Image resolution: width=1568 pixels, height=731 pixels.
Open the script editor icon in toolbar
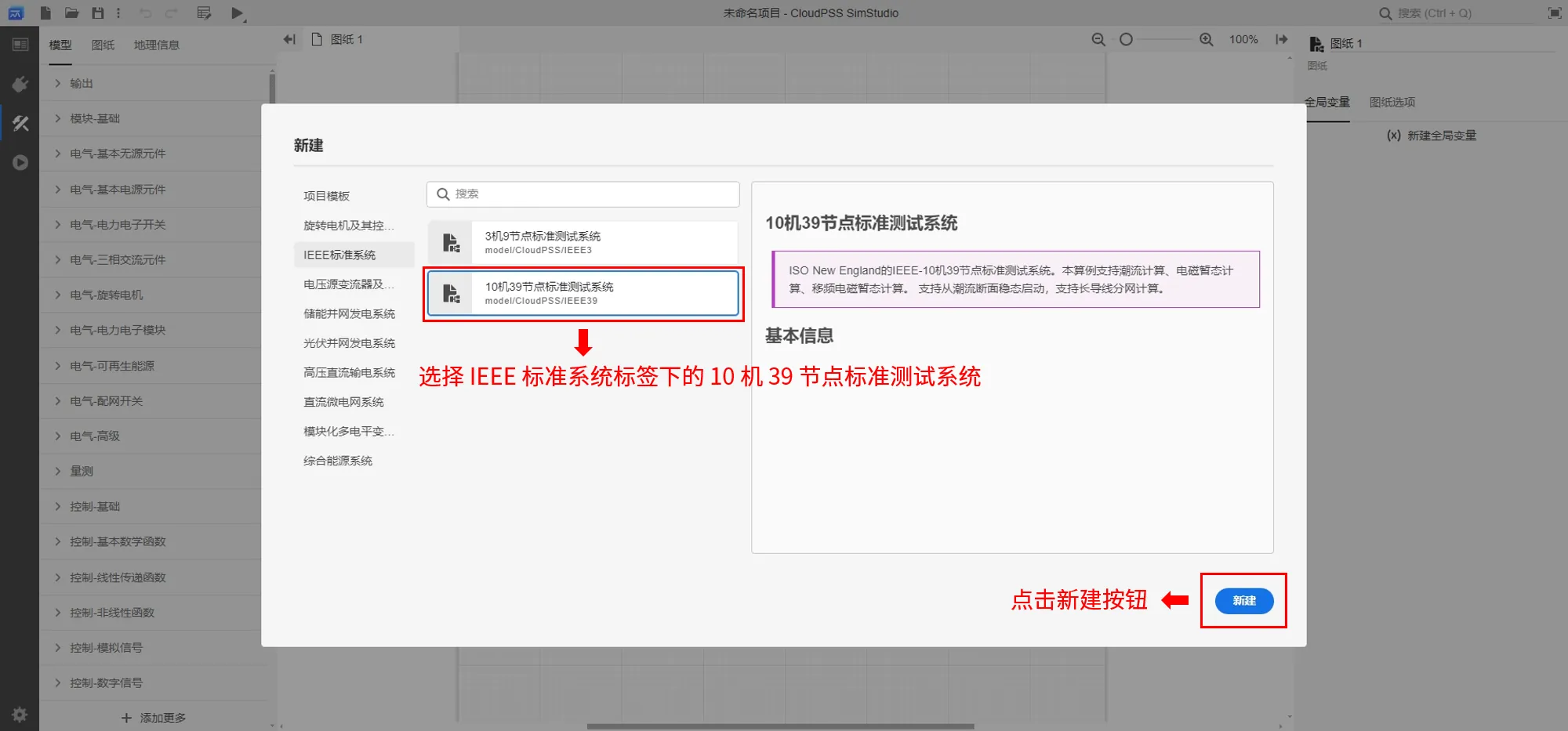pyautogui.click(x=205, y=13)
